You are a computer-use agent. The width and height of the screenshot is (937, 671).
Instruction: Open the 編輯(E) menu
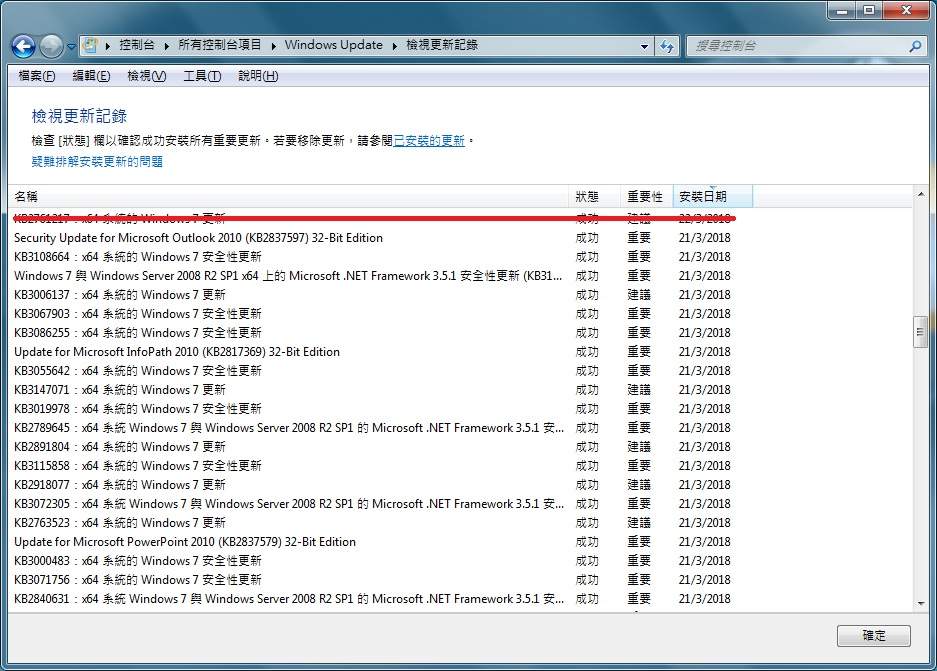click(91, 76)
